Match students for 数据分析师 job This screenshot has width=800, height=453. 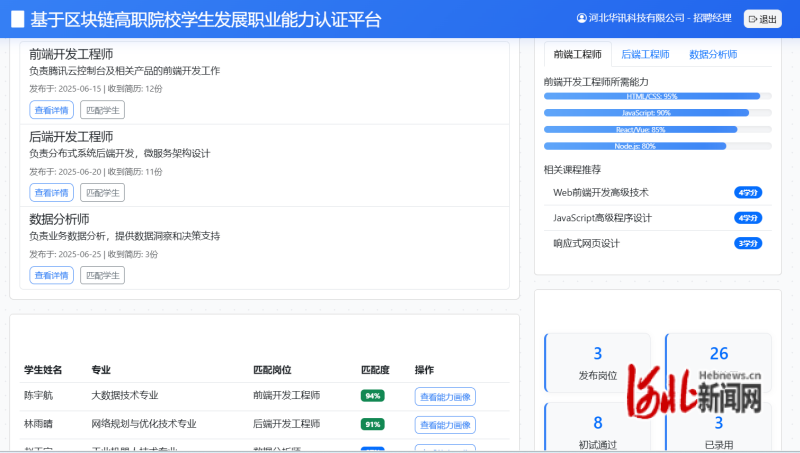[x=102, y=276]
